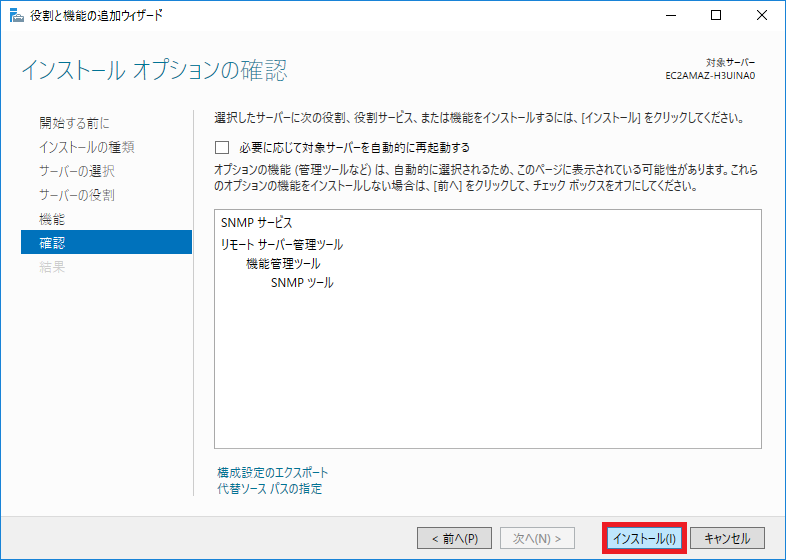Click the wizard icon in the title bar
The image size is (786, 560).
(17, 16)
